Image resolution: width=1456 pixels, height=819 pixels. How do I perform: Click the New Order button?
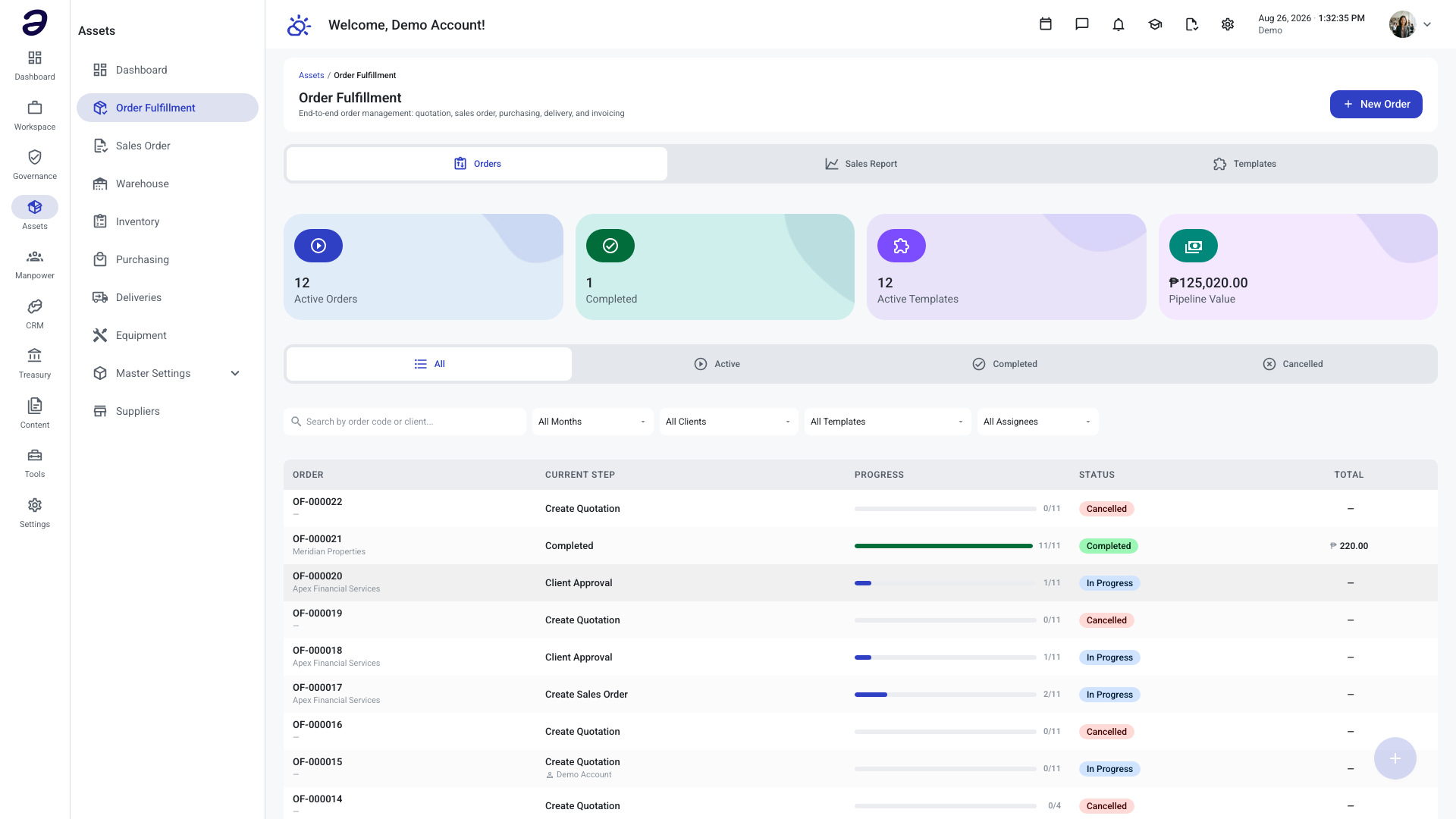coord(1376,104)
